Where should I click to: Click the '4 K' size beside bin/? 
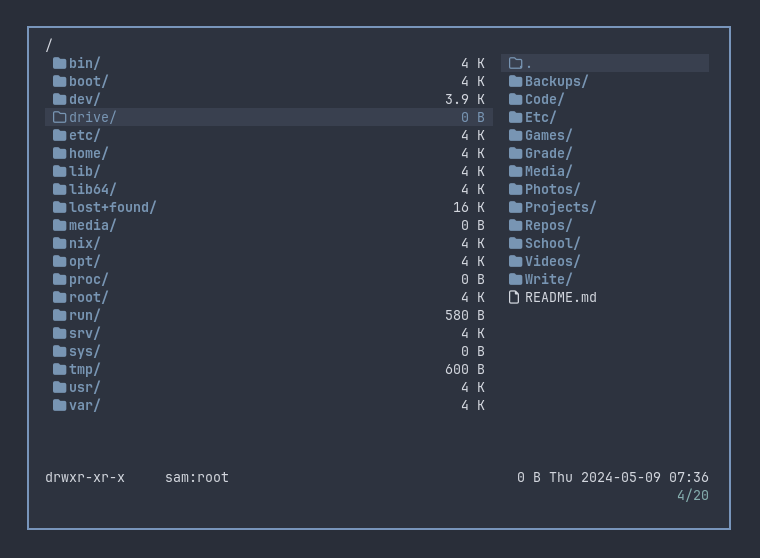[473, 63]
